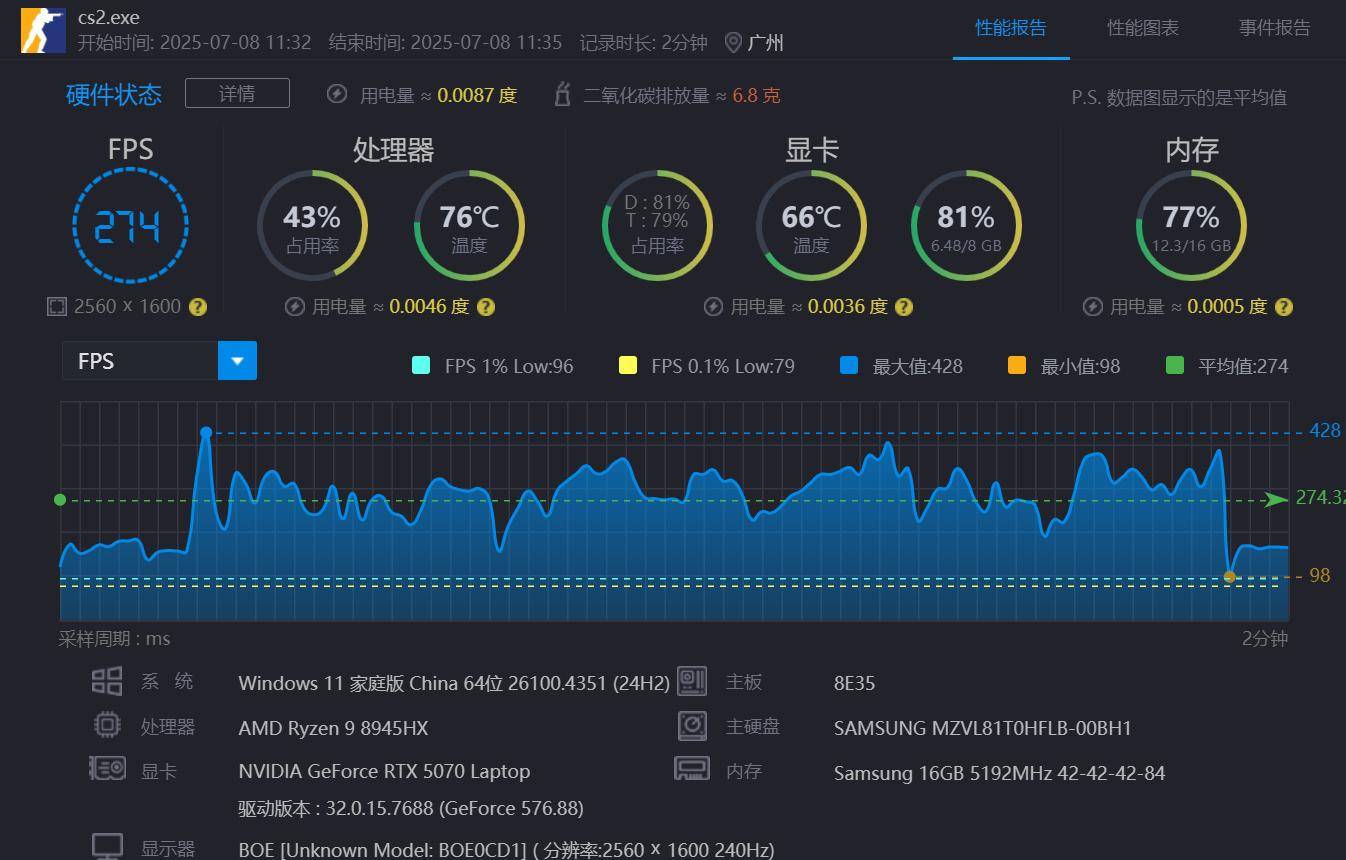Click the power usage icon beside 用电量 0.0087 度
This screenshot has height=860, width=1346.
pos(338,94)
